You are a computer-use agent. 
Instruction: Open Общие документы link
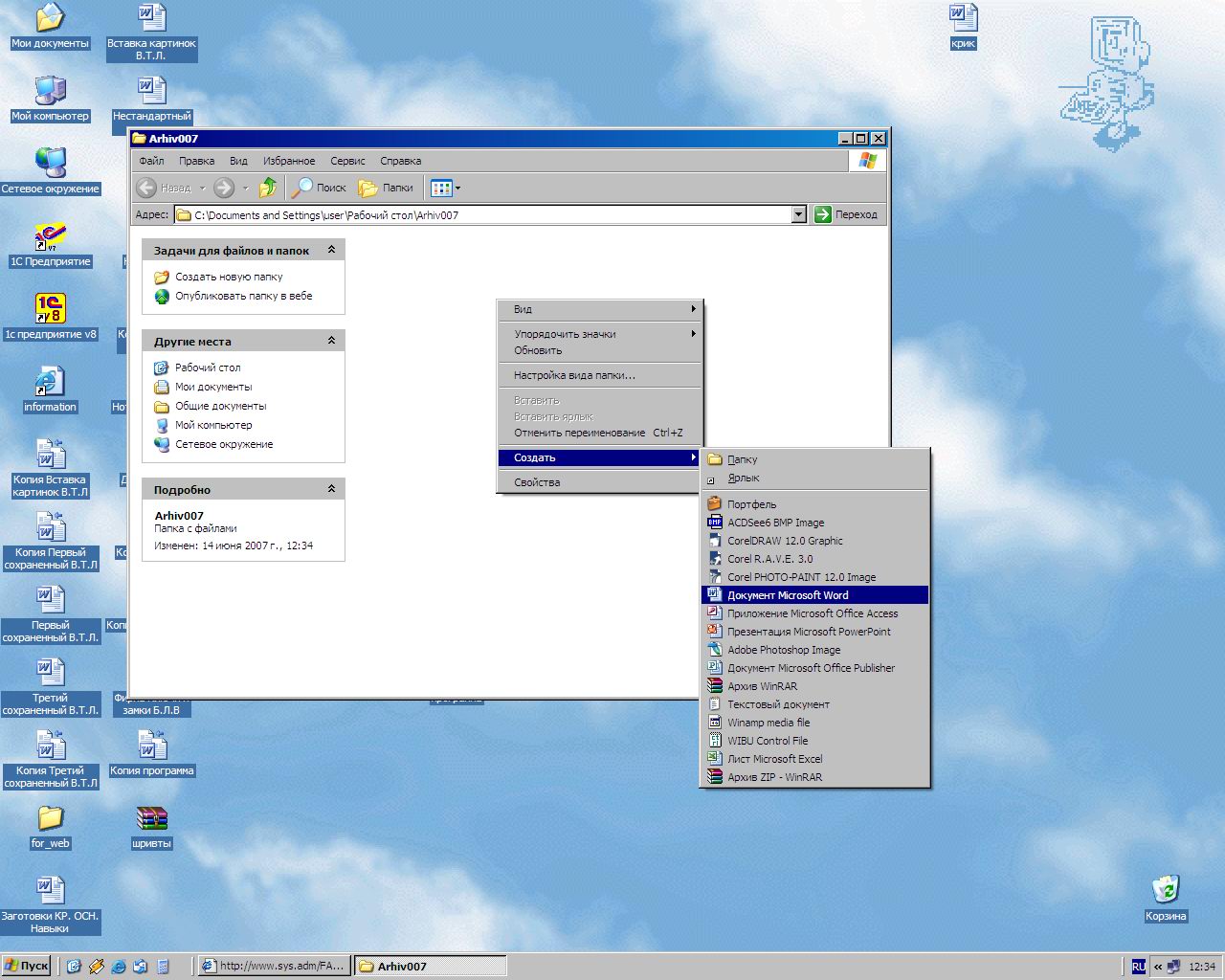coord(220,406)
